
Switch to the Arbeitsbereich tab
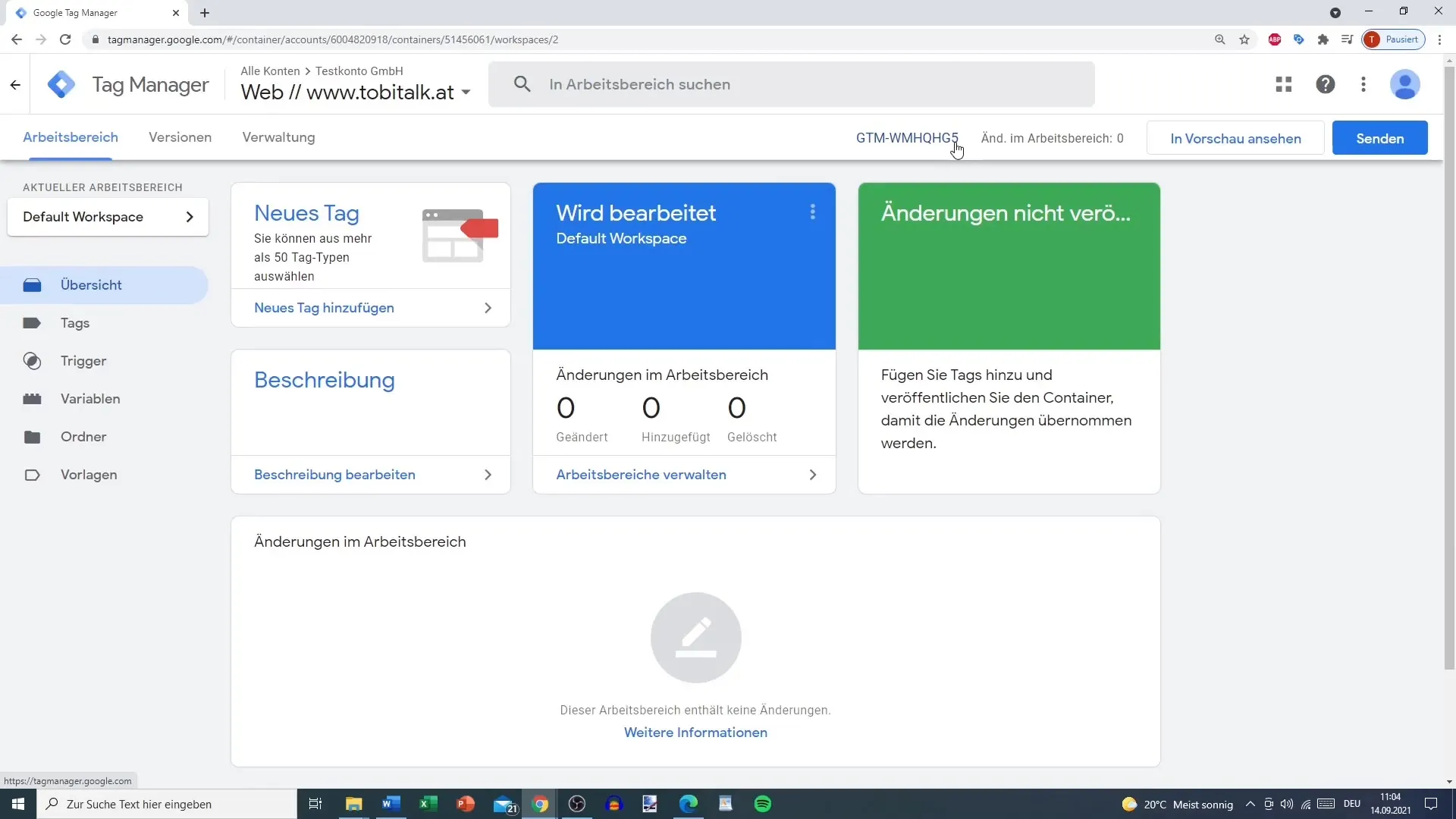71,137
